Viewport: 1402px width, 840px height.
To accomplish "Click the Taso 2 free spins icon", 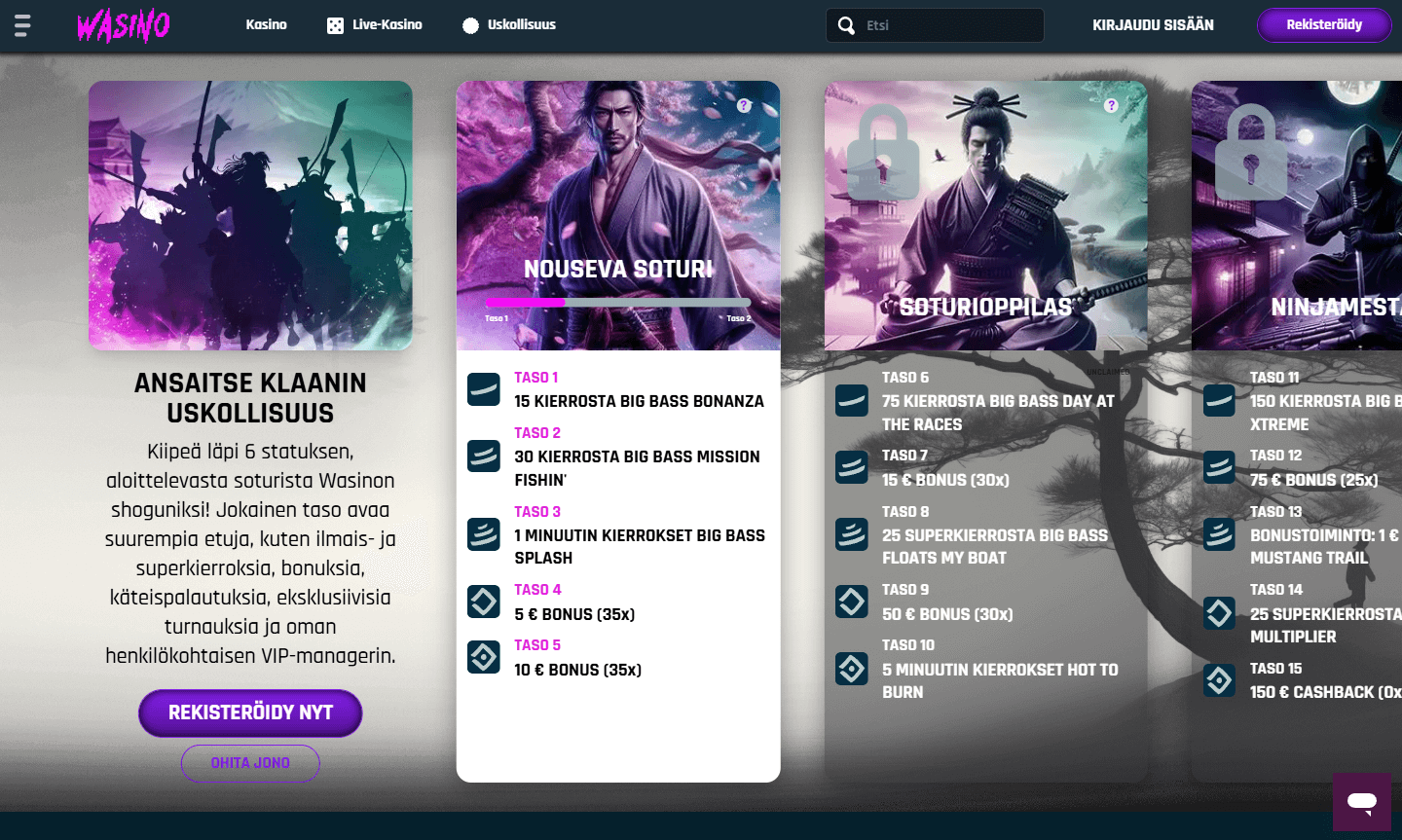I will click(x=484, y=456).
